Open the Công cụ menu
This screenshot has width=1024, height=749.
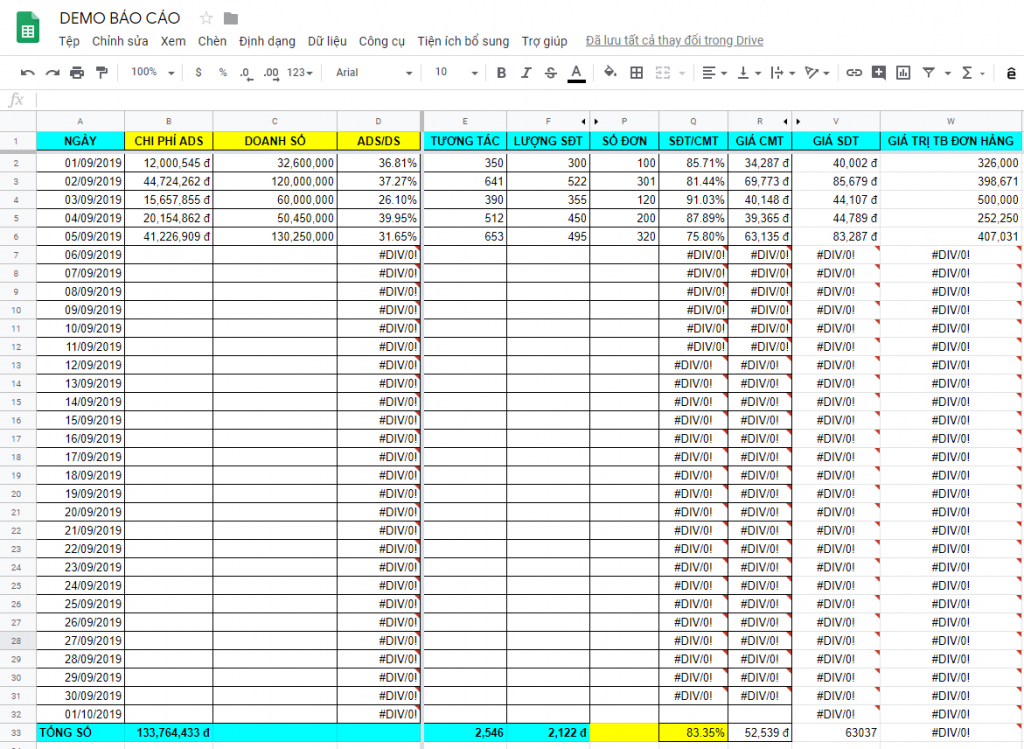(x=382, y=41)
